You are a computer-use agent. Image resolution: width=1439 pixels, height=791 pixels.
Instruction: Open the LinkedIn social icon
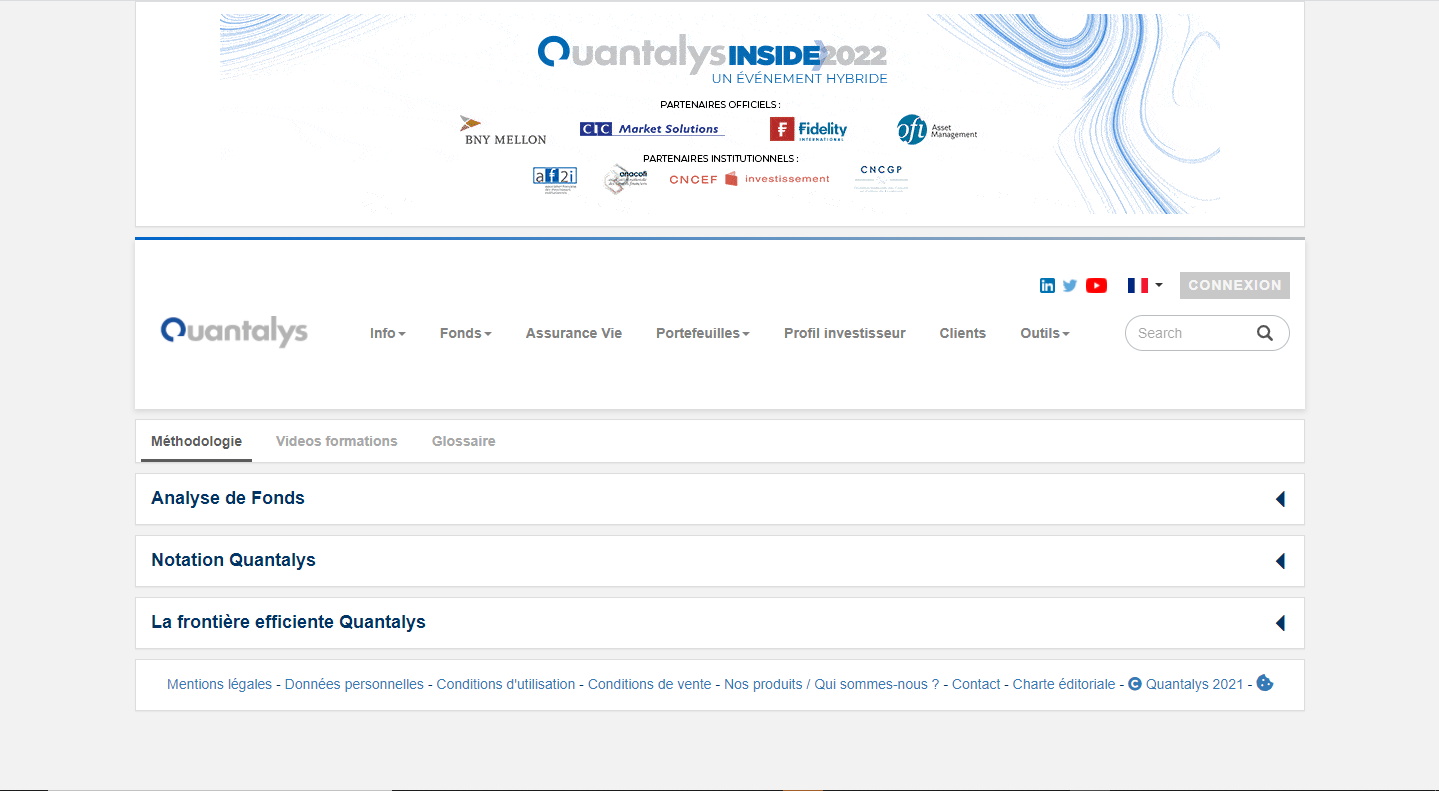click(1047, 285)
